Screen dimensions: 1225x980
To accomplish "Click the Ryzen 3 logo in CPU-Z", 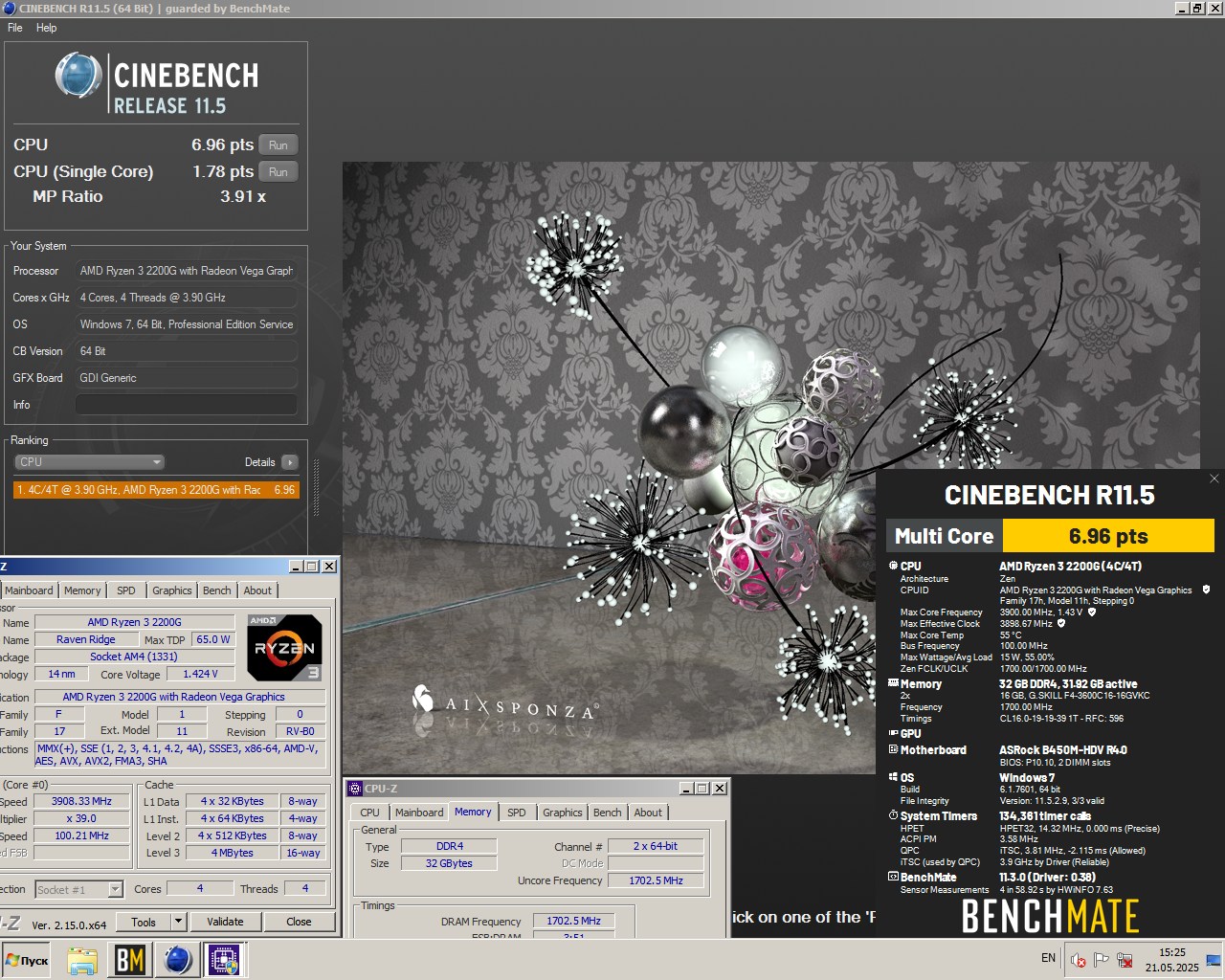I will click(x=284, y=648).
